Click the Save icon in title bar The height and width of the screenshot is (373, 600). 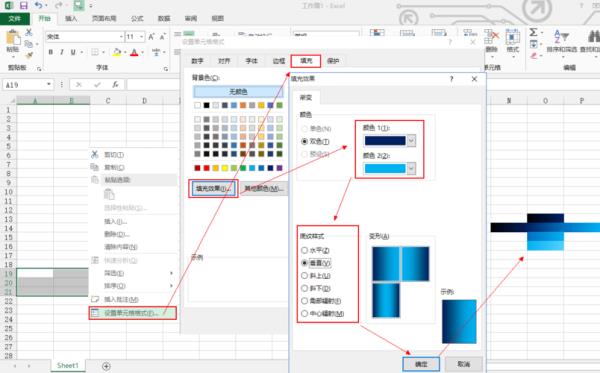pyautogui.click(x=24, y=5)
